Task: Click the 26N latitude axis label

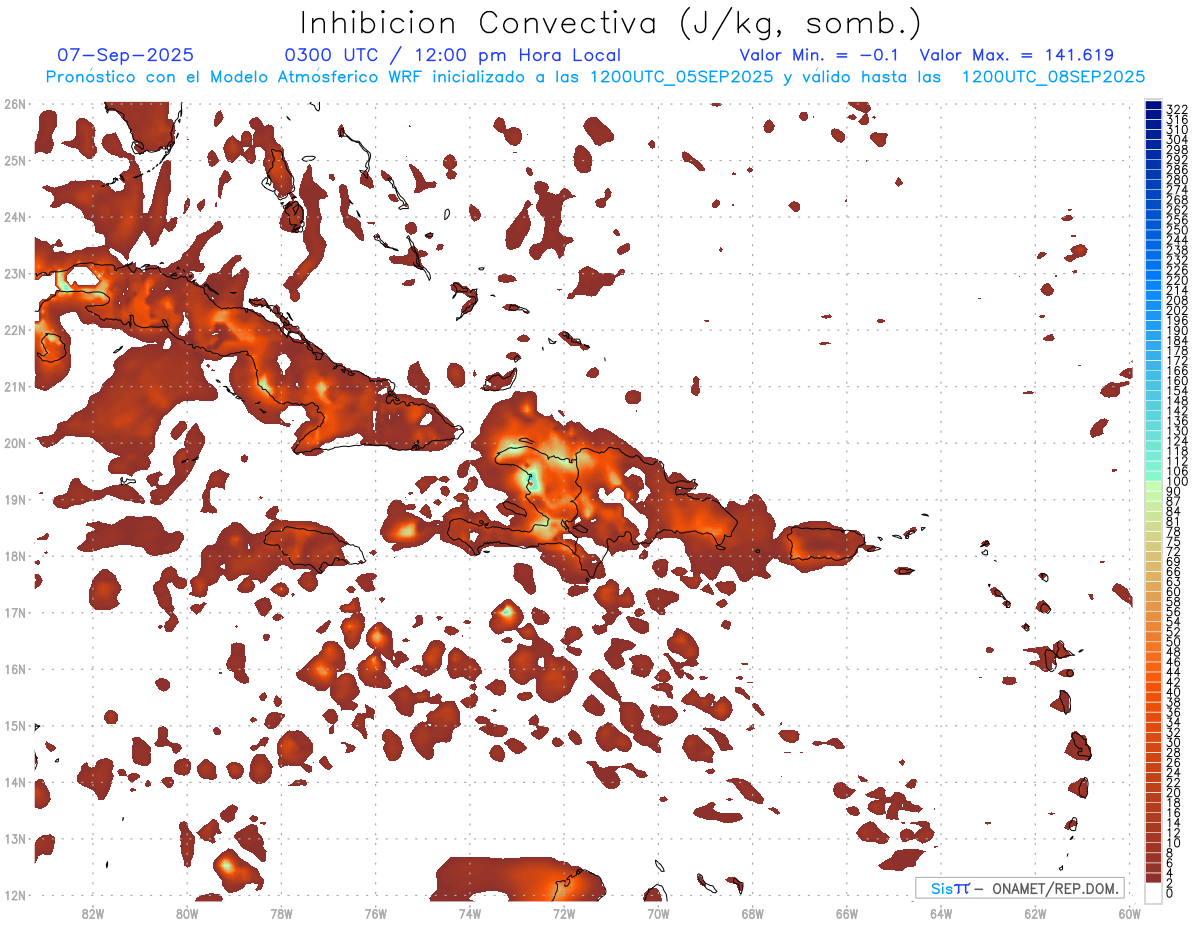Action: click(x=15, y=104)
